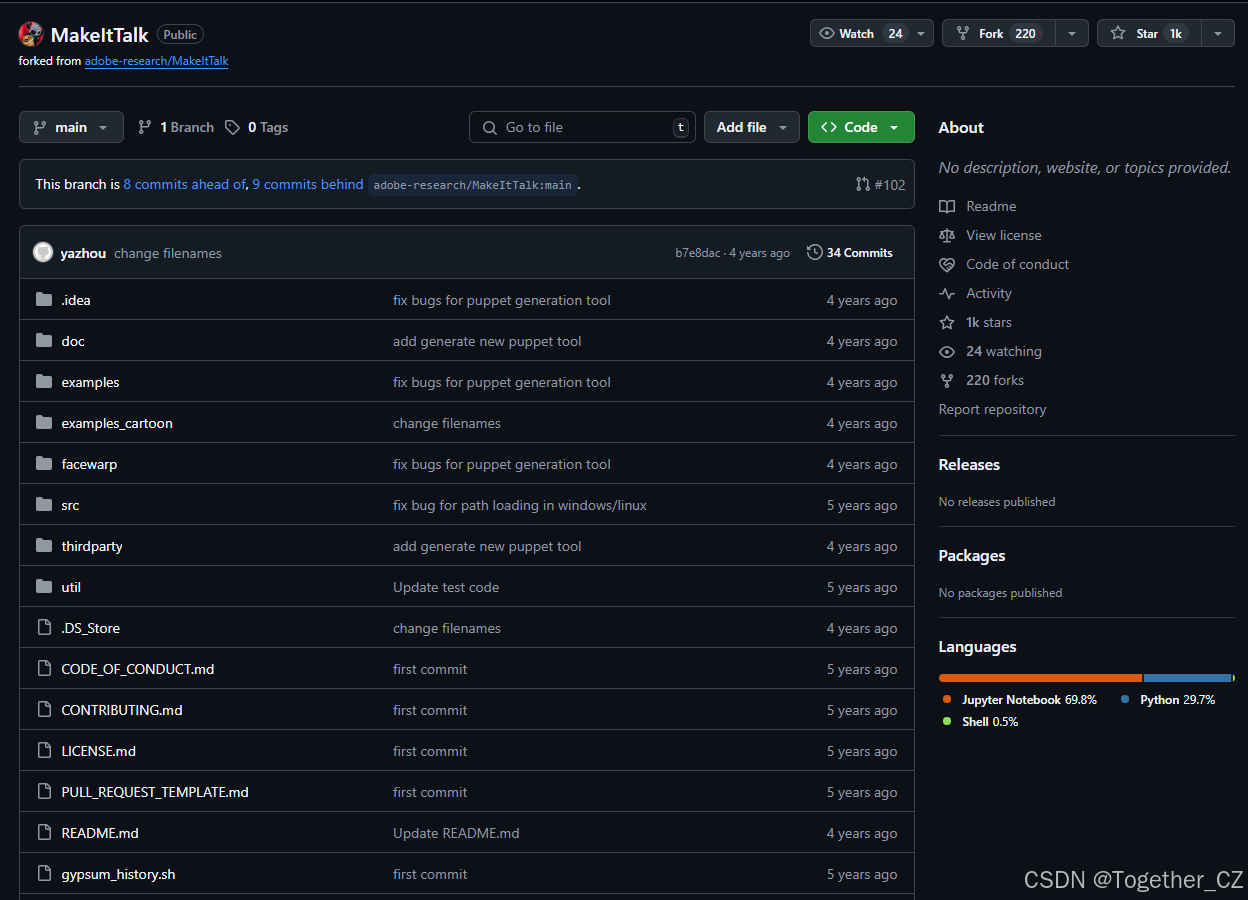Click the 'change filenames' latest commit message

(168, 253)
